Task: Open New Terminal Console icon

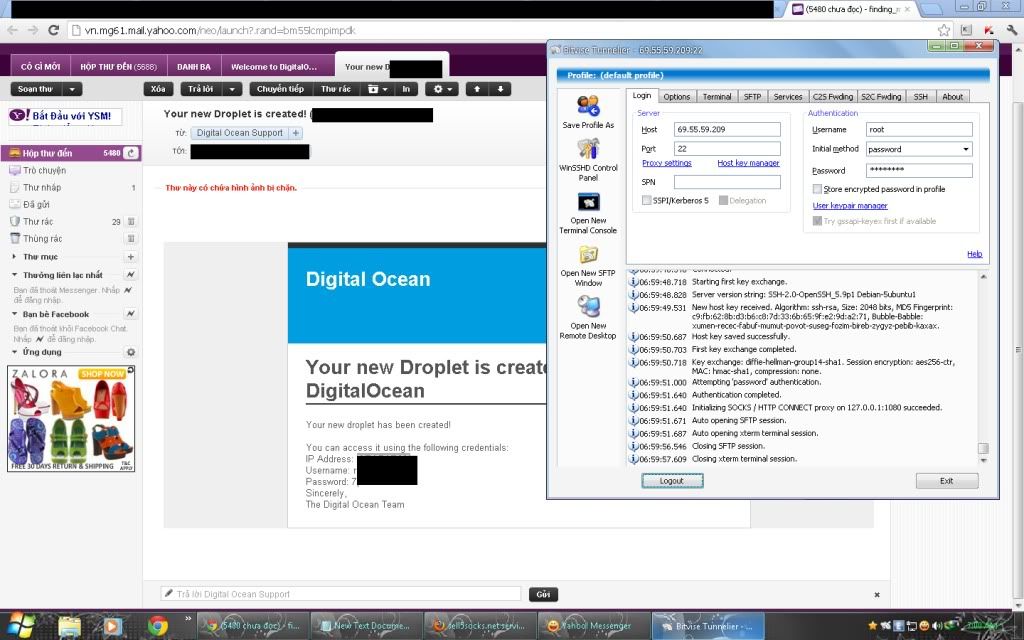Action: pos(588,212)
